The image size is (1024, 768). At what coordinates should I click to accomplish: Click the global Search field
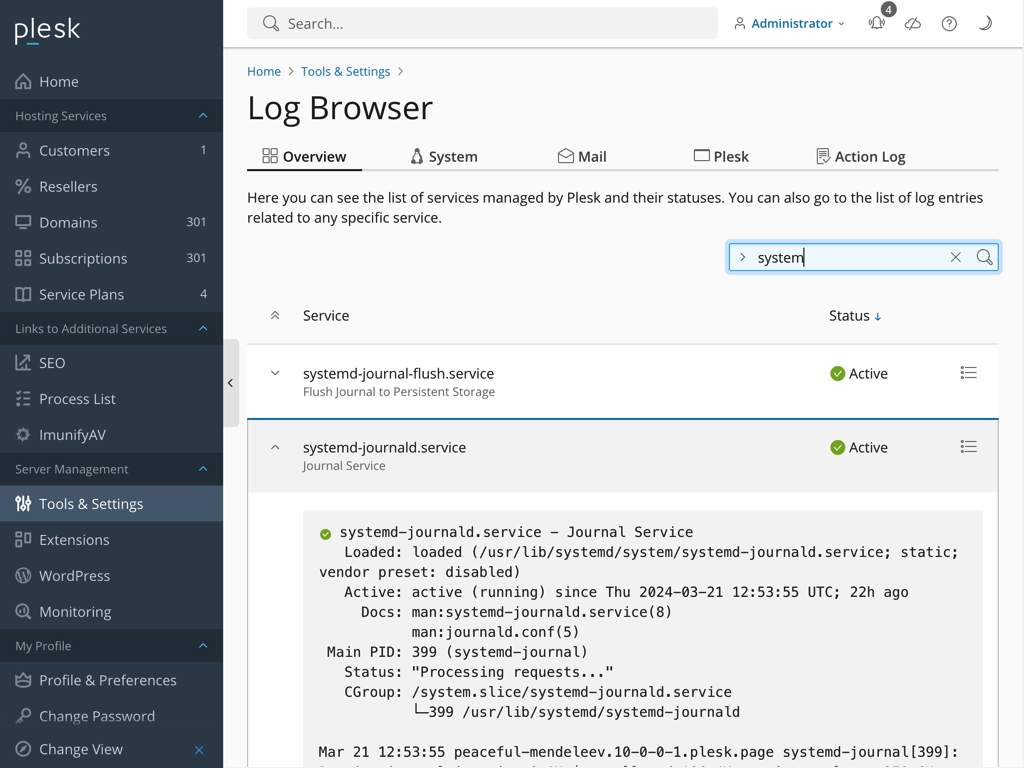tap(482, 22)
